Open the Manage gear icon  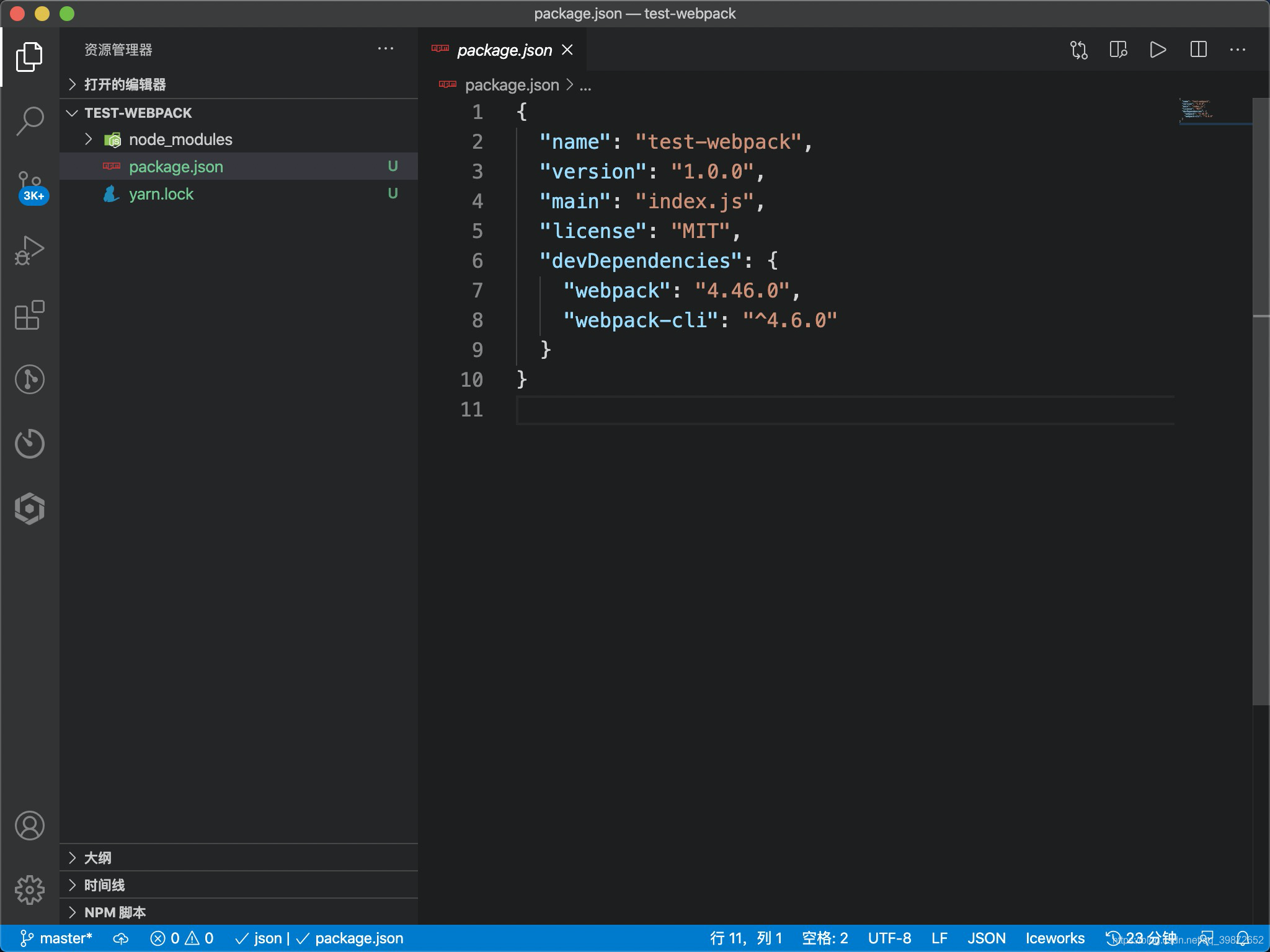point(29,890)
